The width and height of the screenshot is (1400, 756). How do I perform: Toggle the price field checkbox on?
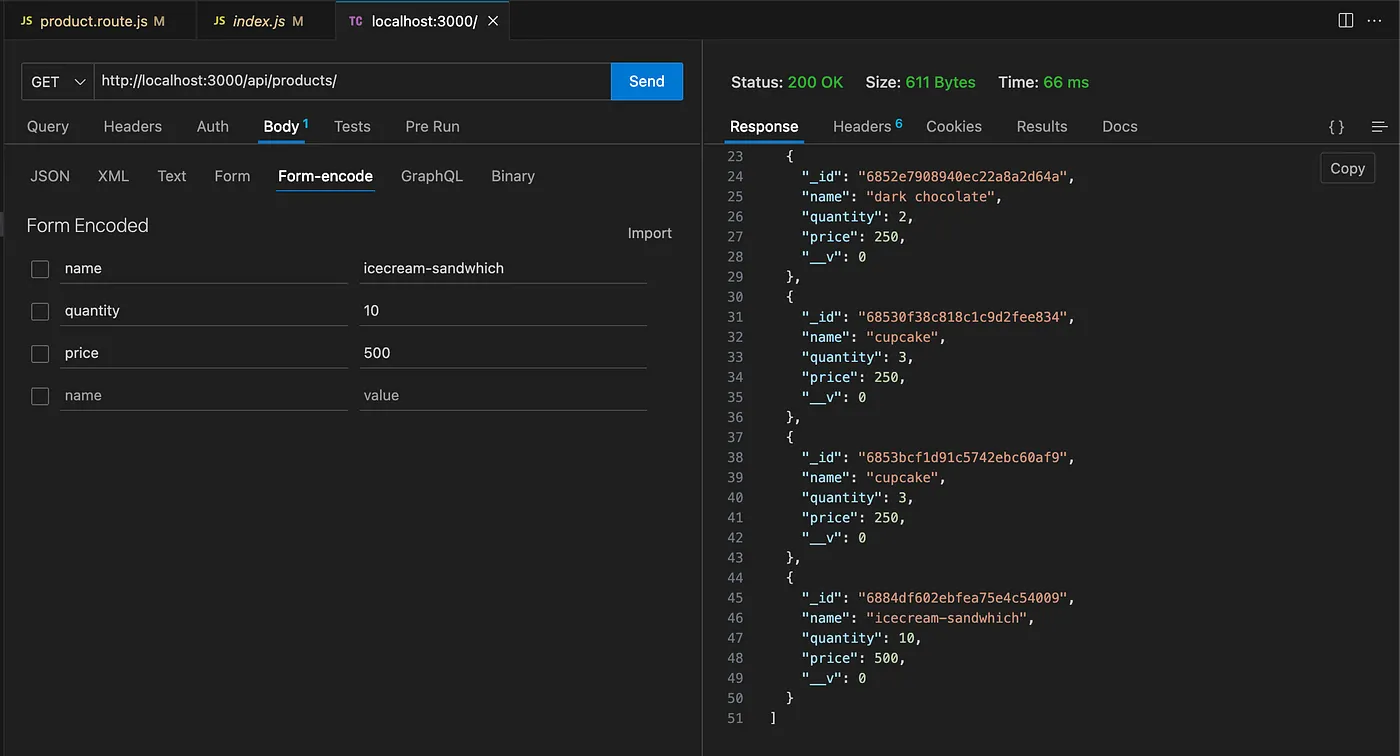(x=39, y=353)
